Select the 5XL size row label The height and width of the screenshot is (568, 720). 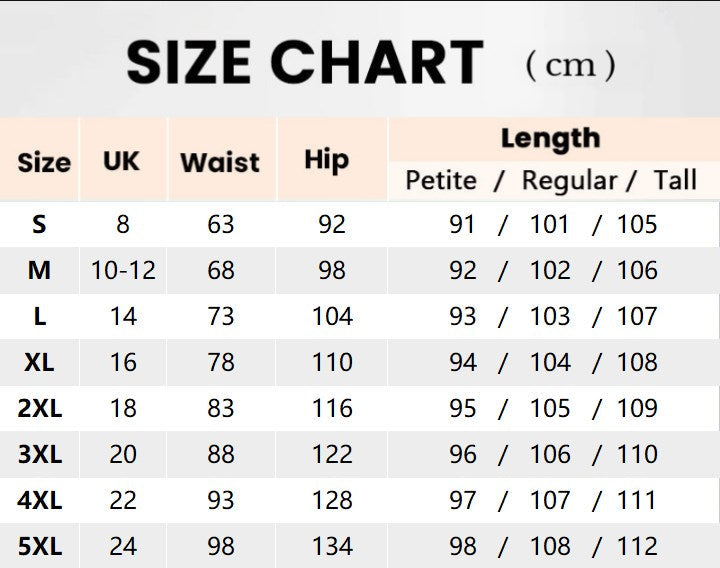pyautogui.click(x=40, y=546)
